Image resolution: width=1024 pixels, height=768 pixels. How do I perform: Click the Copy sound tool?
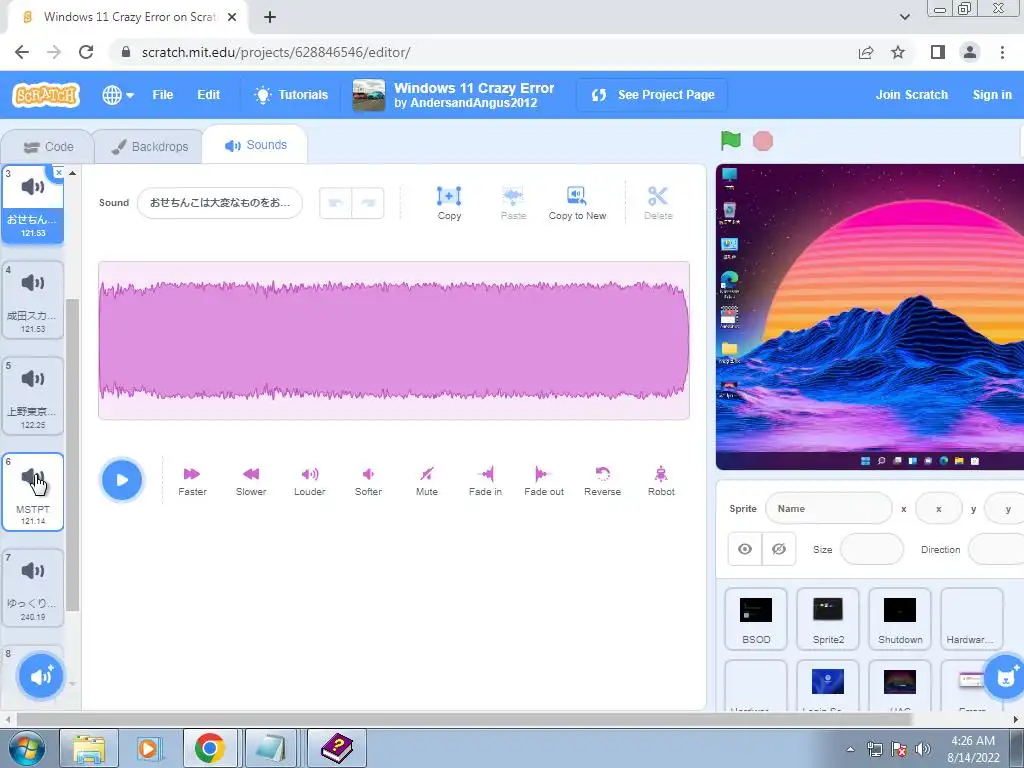[x=449, y=203]
